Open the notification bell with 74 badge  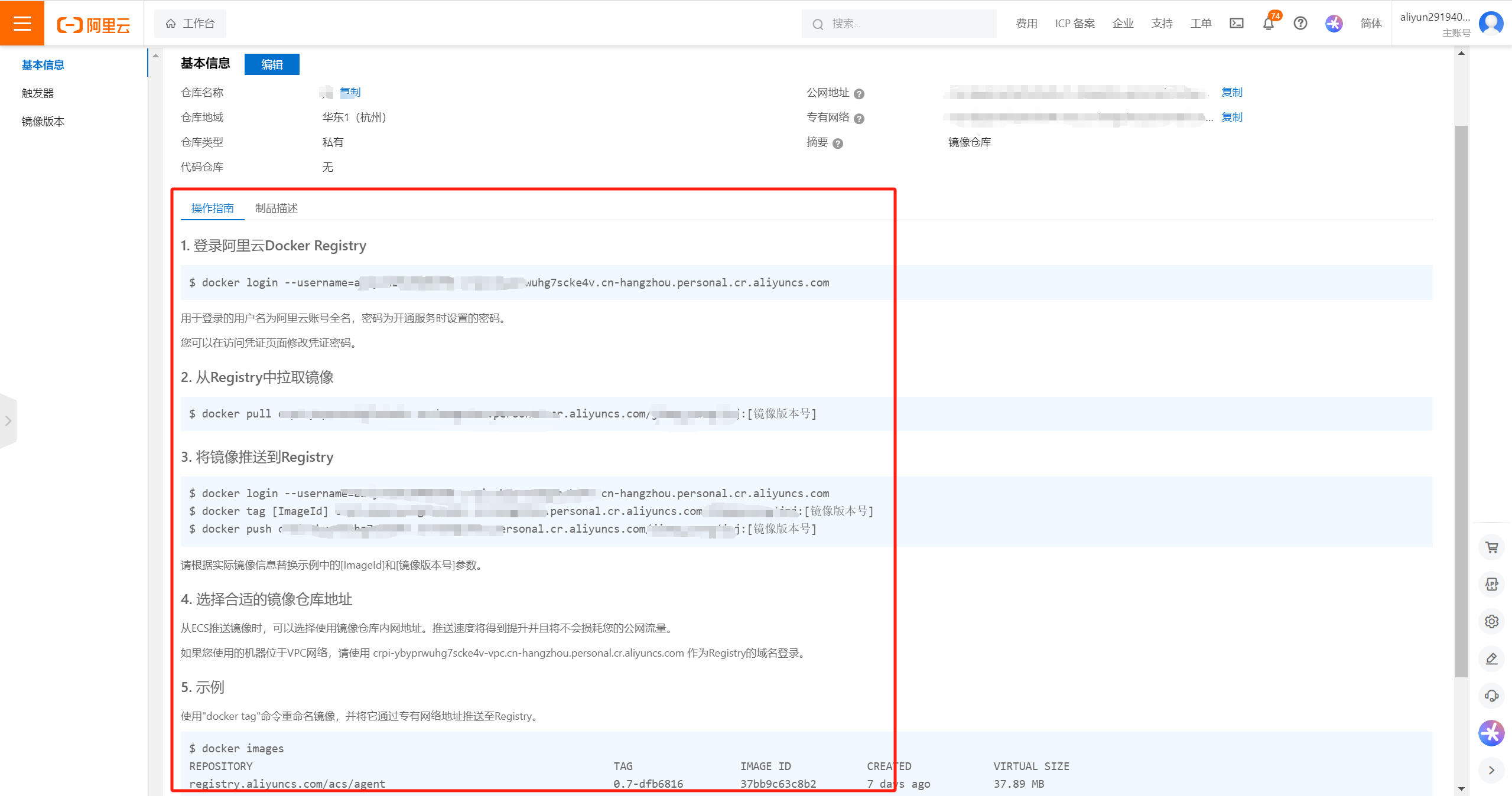click(1269, 23)
